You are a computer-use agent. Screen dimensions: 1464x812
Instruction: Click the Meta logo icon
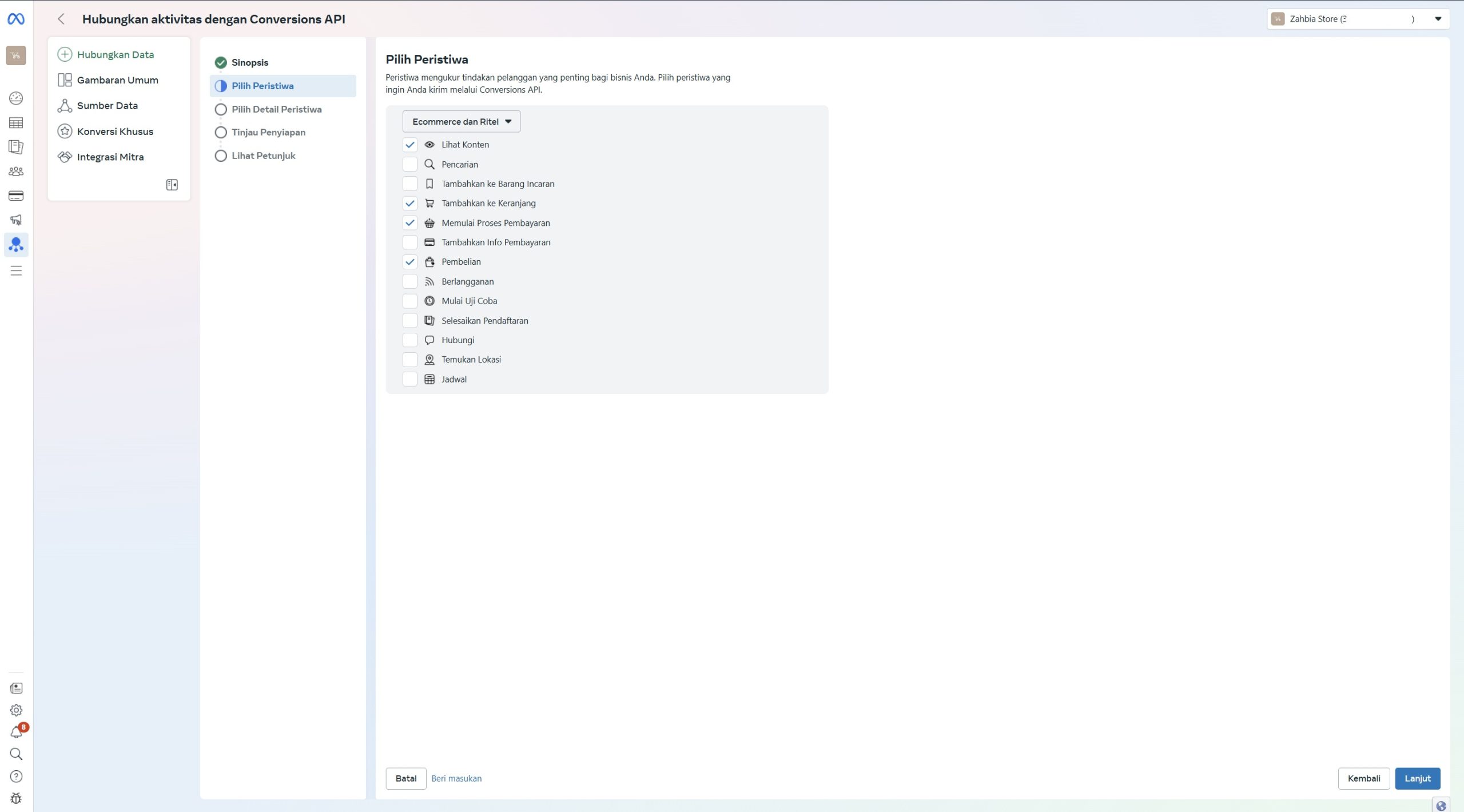point(16,19)
